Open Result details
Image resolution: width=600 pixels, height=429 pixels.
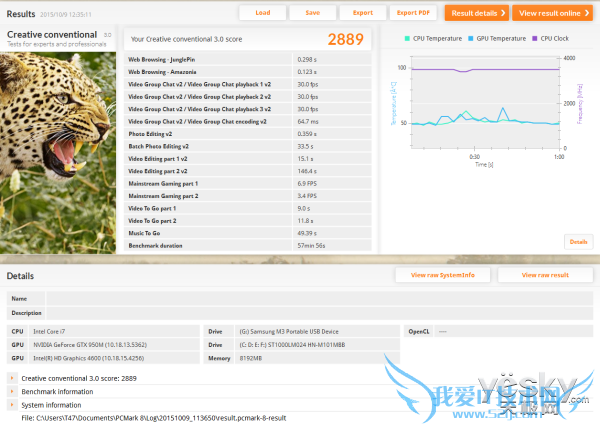(477, 13)
